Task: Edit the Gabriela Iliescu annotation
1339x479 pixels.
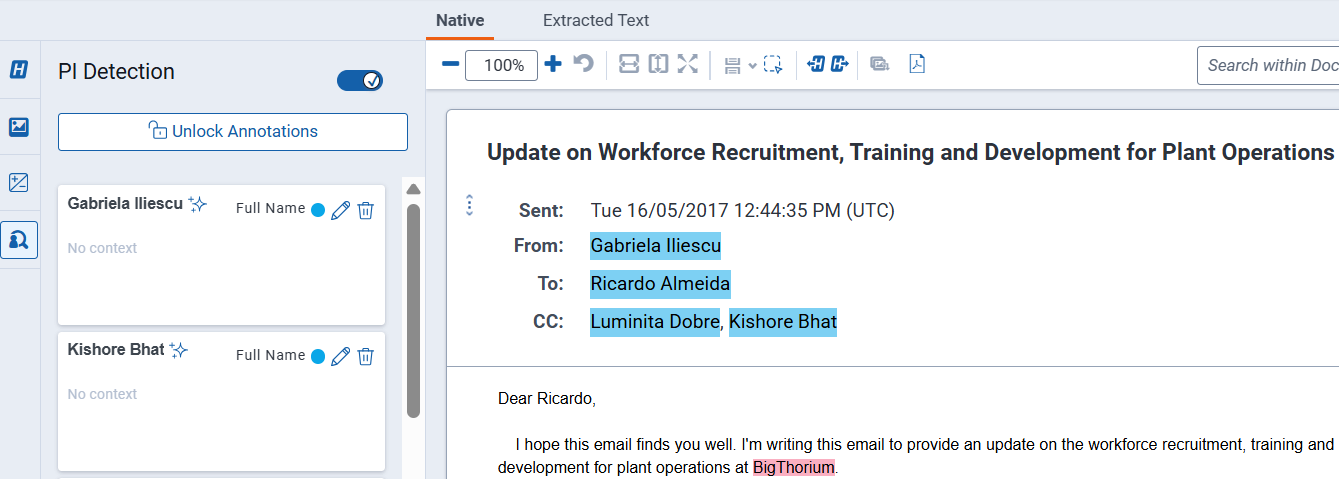Action: click(341, 210)
